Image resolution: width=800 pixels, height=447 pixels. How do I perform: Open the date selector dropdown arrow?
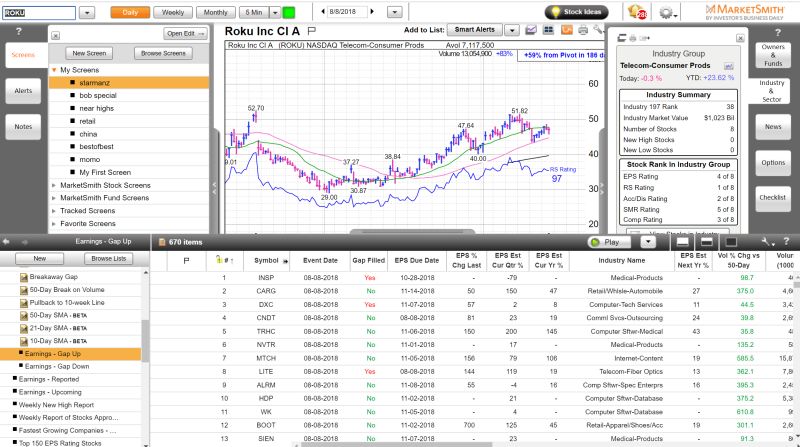click(x=394, y=12)
